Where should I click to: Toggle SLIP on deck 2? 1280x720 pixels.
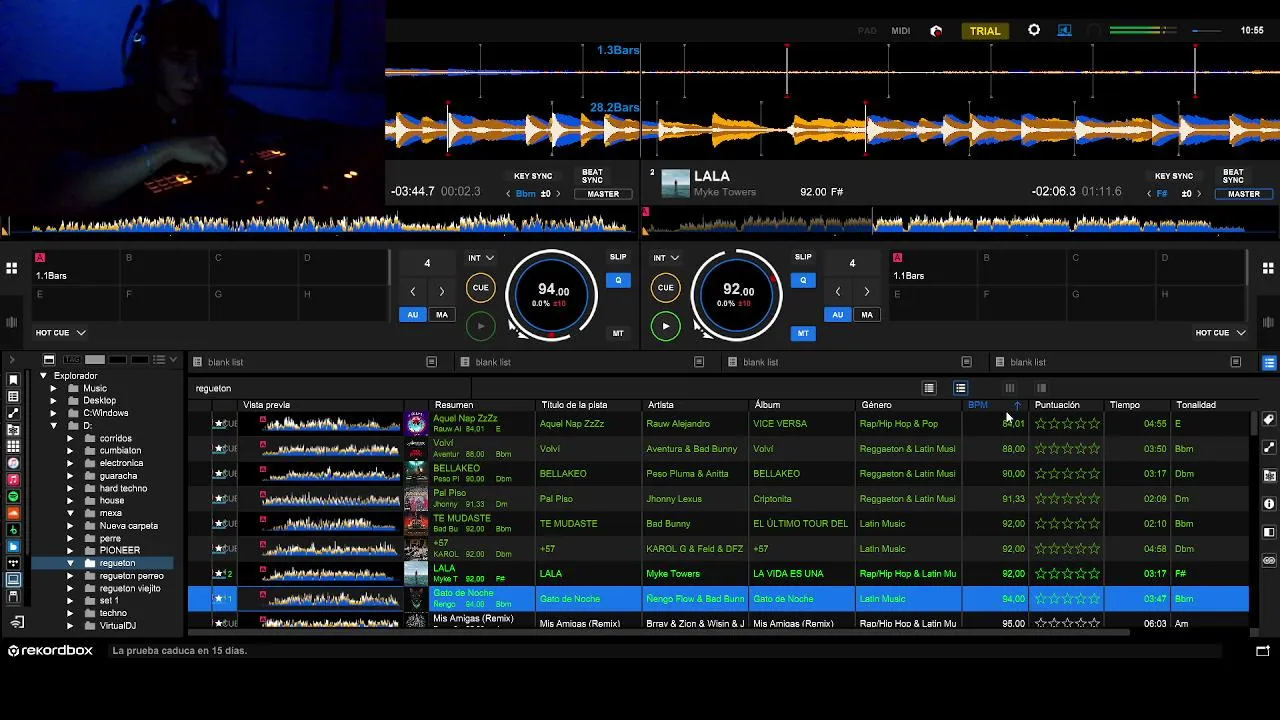[803, 257]
